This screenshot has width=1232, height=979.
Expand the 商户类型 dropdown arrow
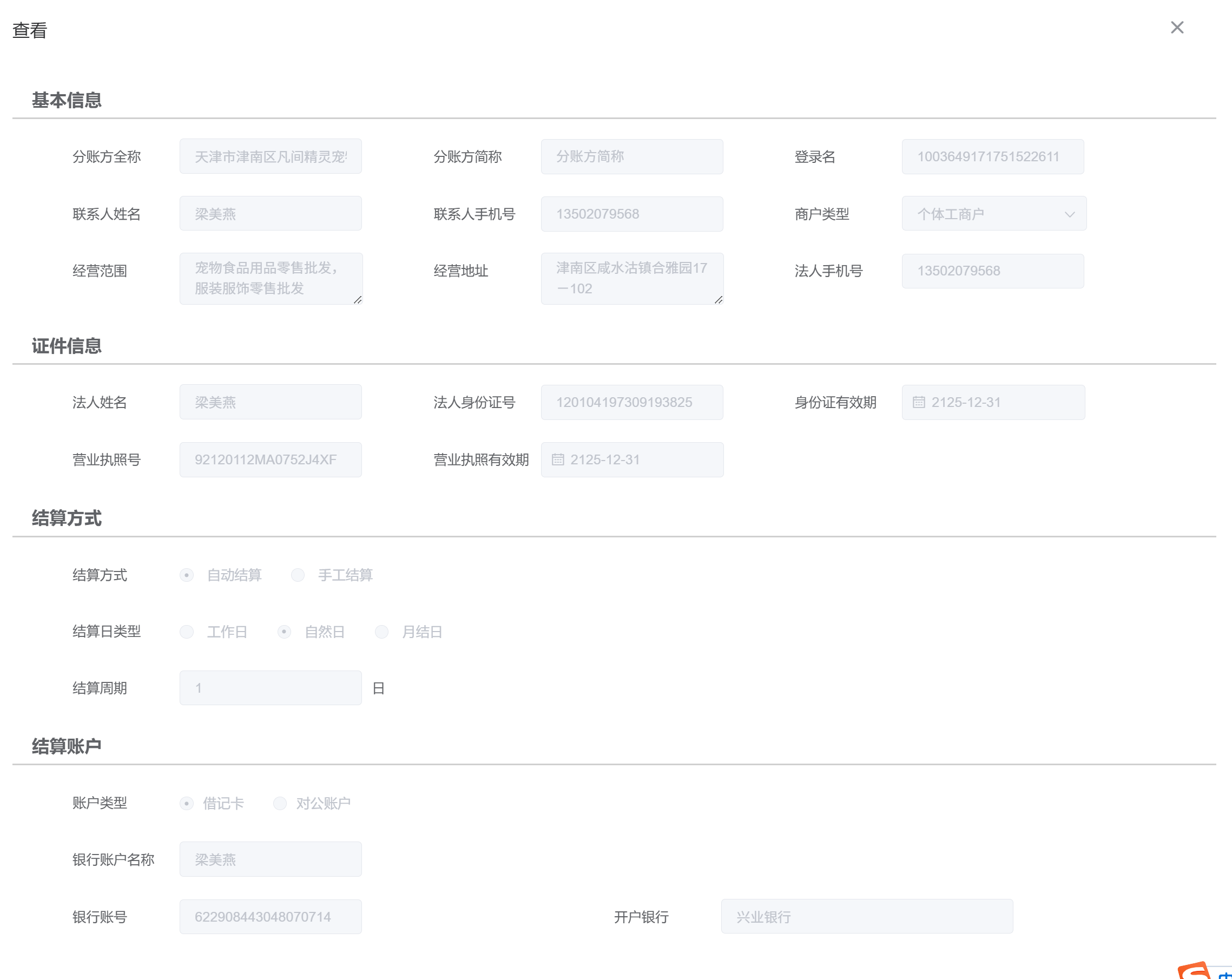pos(1069,214)
